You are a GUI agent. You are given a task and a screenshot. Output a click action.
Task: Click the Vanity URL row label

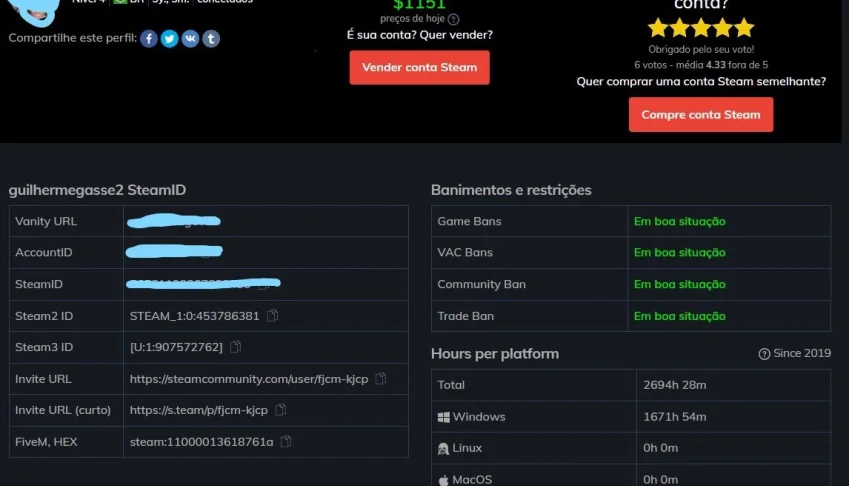(x=46, y=221)
